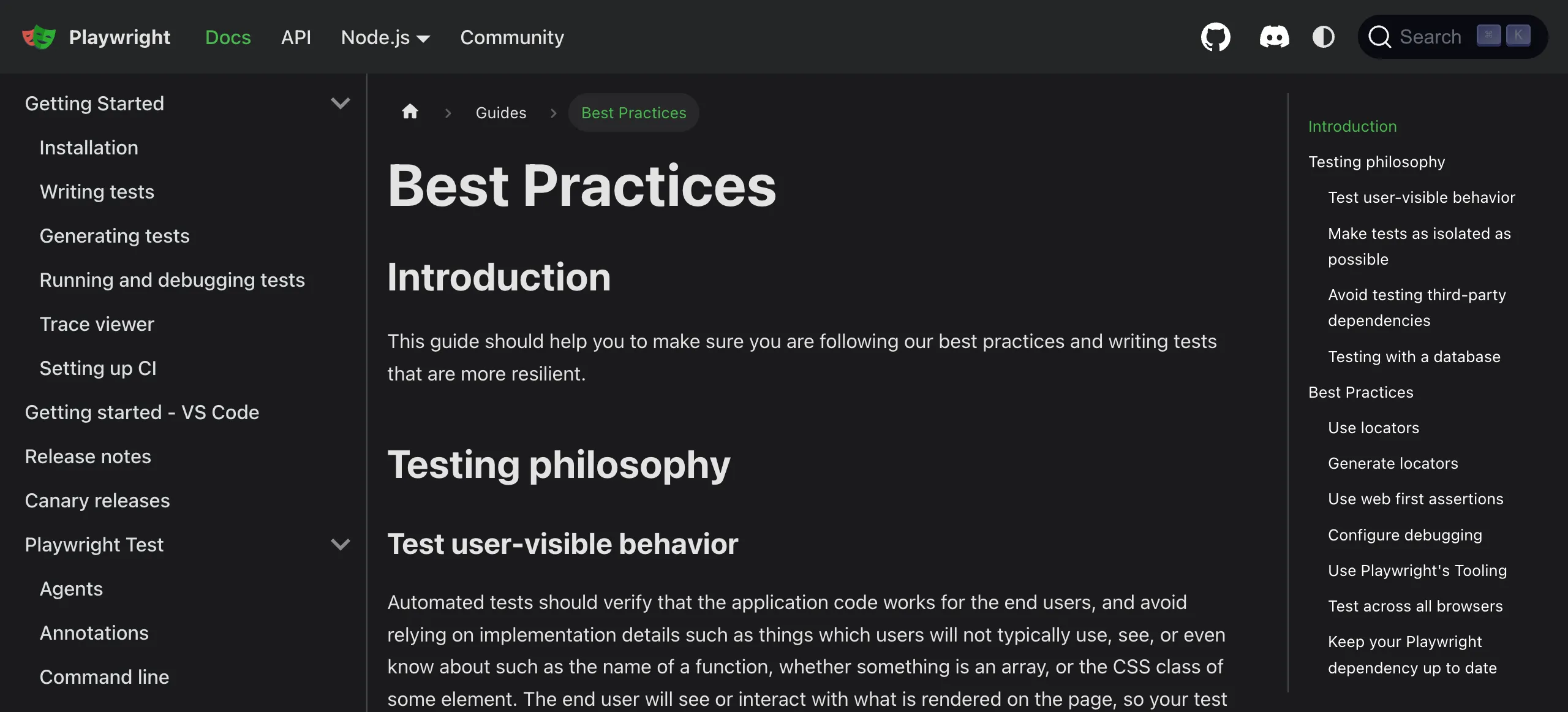The image size is (1568, 712).
Task: Open the Guides breadcrumb link
Action: coord(501,112)
